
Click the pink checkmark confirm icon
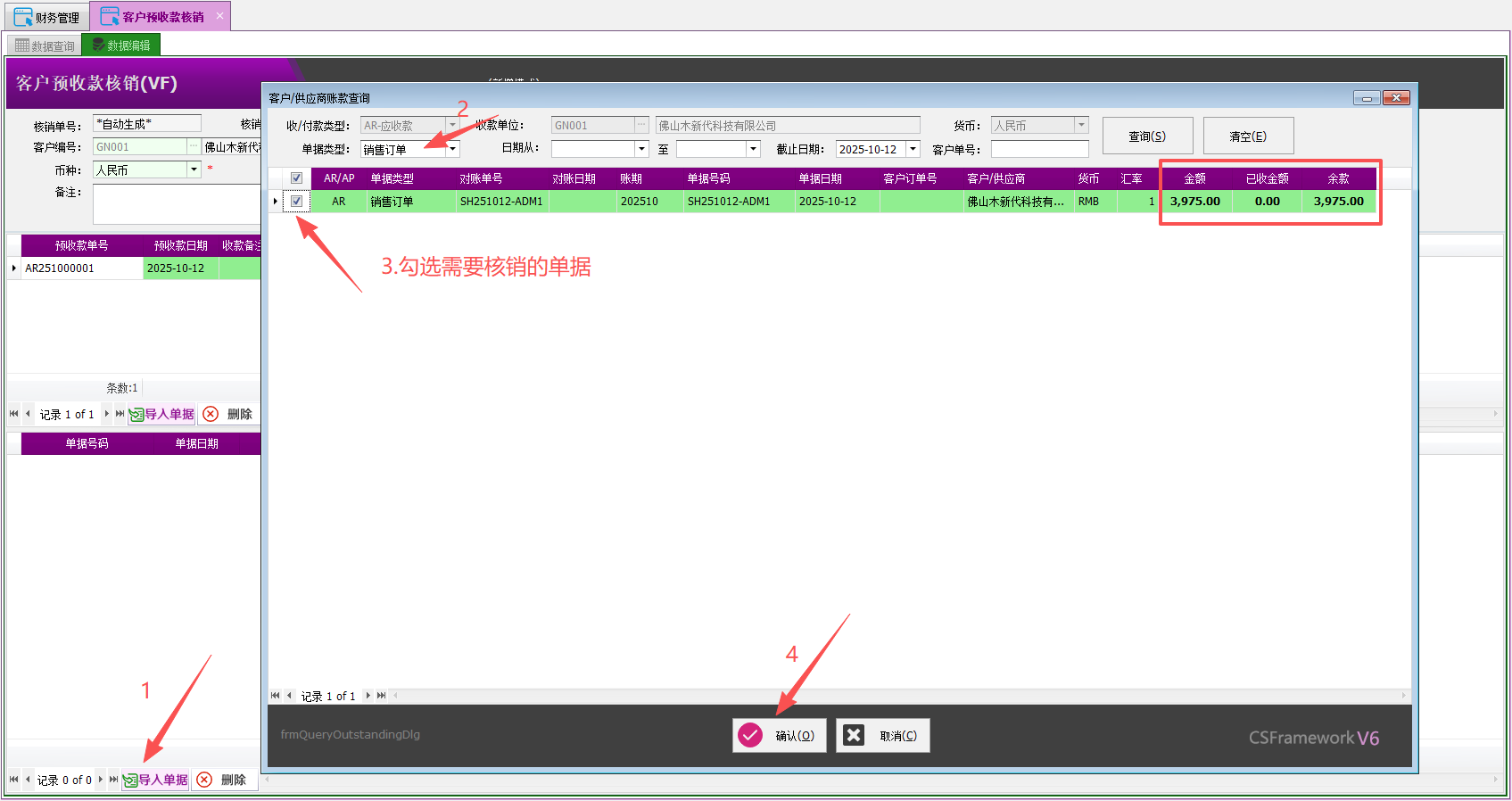[x=750, y=735]
